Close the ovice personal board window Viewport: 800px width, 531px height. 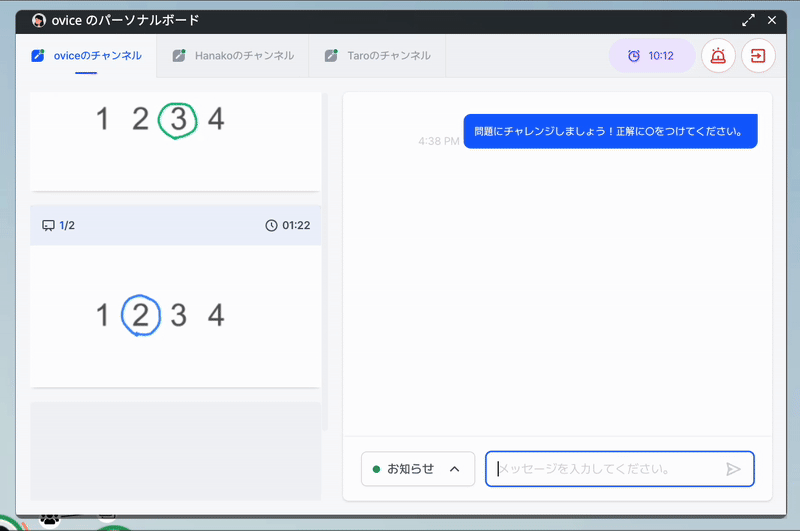click(772, 20)
